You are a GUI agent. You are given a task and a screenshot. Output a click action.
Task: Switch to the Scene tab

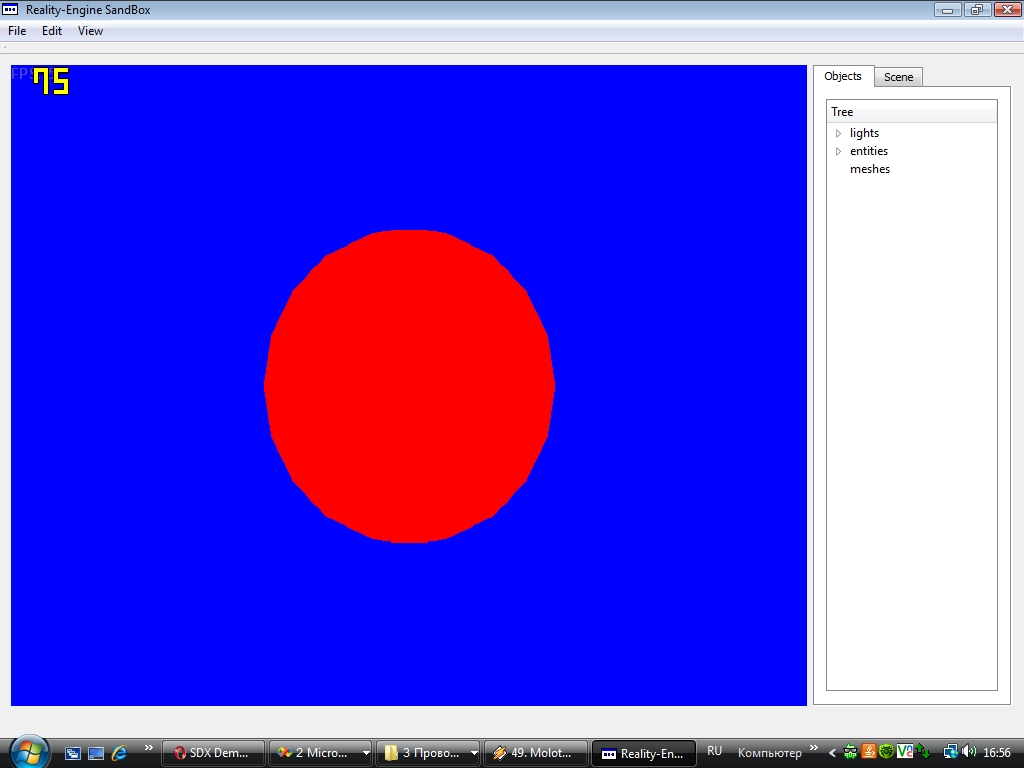tap(898, 77)
